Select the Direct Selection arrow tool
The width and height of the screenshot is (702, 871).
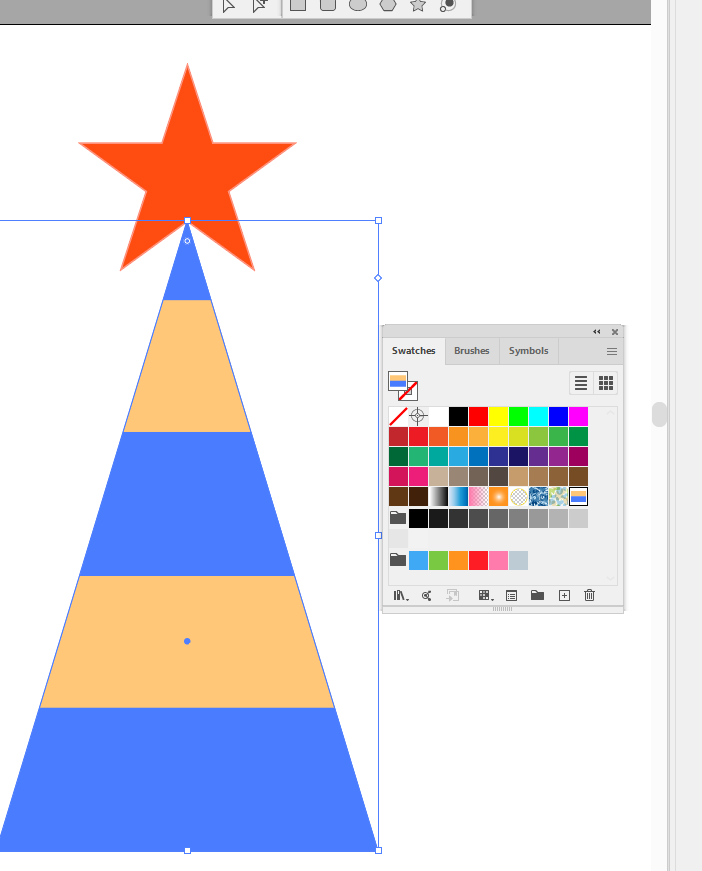coord(229,6)
